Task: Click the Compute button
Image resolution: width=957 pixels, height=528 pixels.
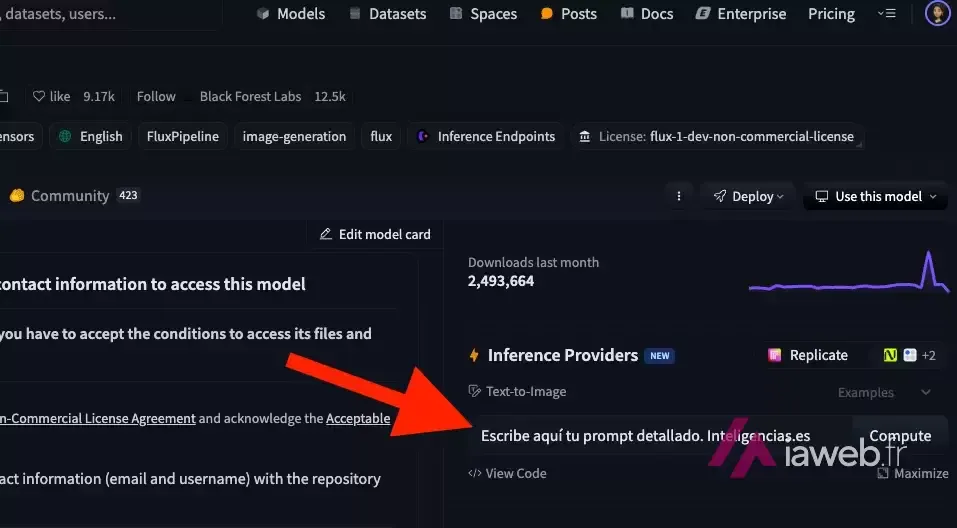Action: click(x=900, y=436)
